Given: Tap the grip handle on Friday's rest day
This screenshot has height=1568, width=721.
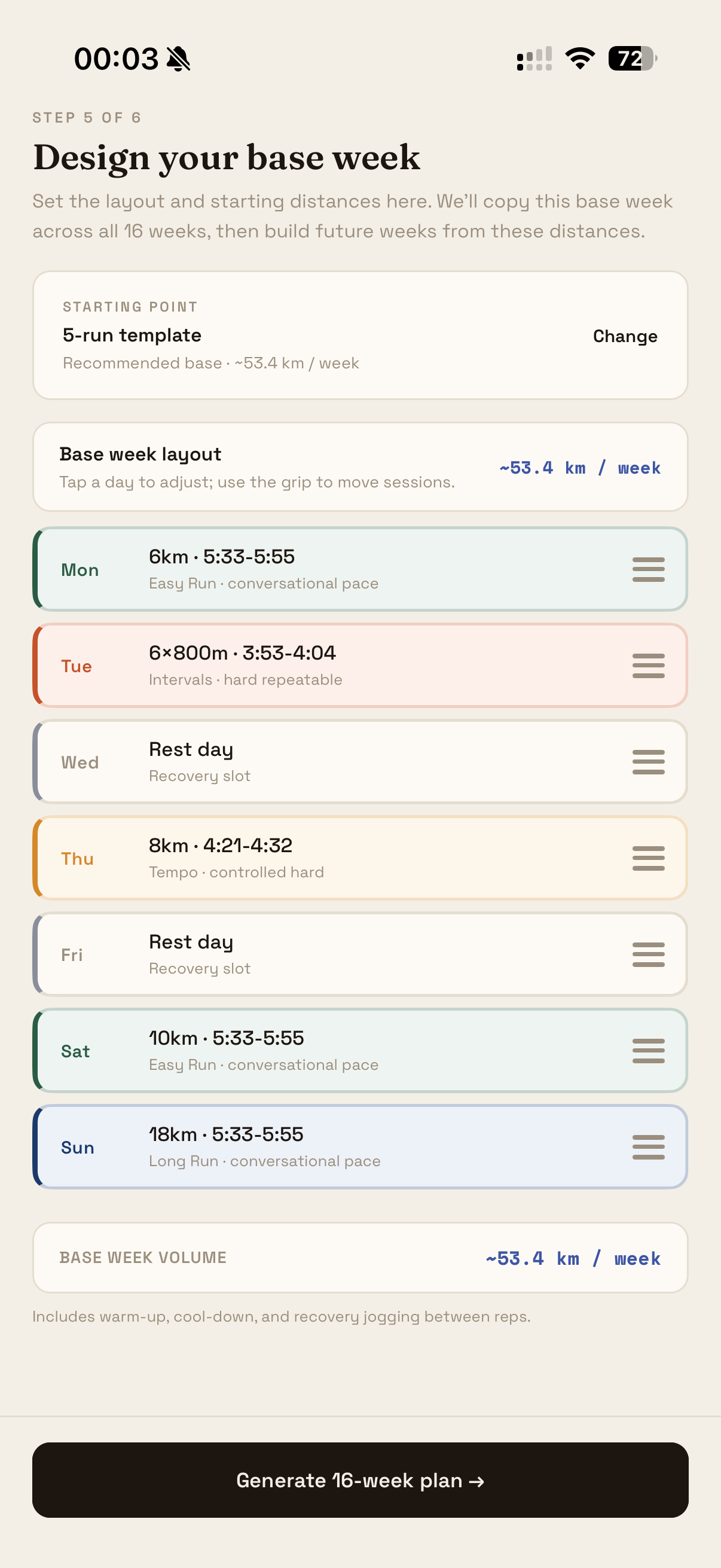Looking at the screenshot, I should (648, 954).
